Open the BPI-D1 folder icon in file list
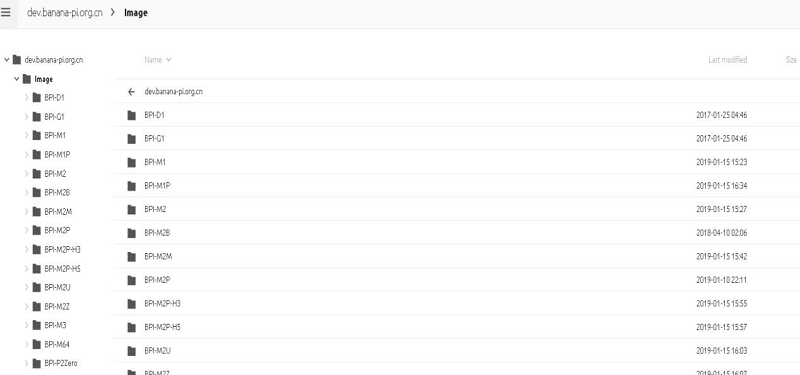Image resolution: width=800 pixels, height=375 pixels. coord(132,115)
